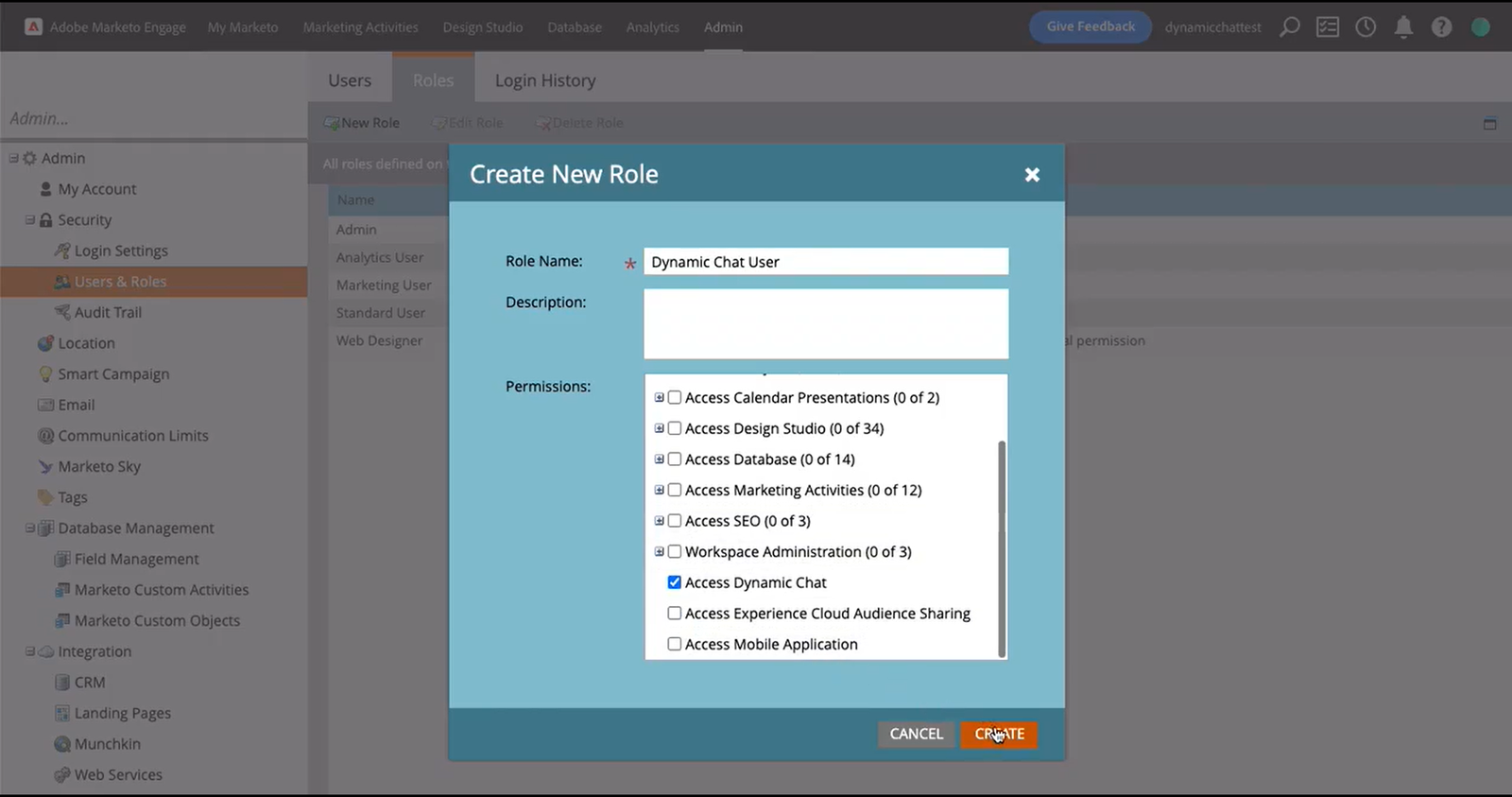Click the Marketo Custom Activities icon
Image resolution: width=1512 pixels, height=797 pixels.
click(x=62, y=590)
